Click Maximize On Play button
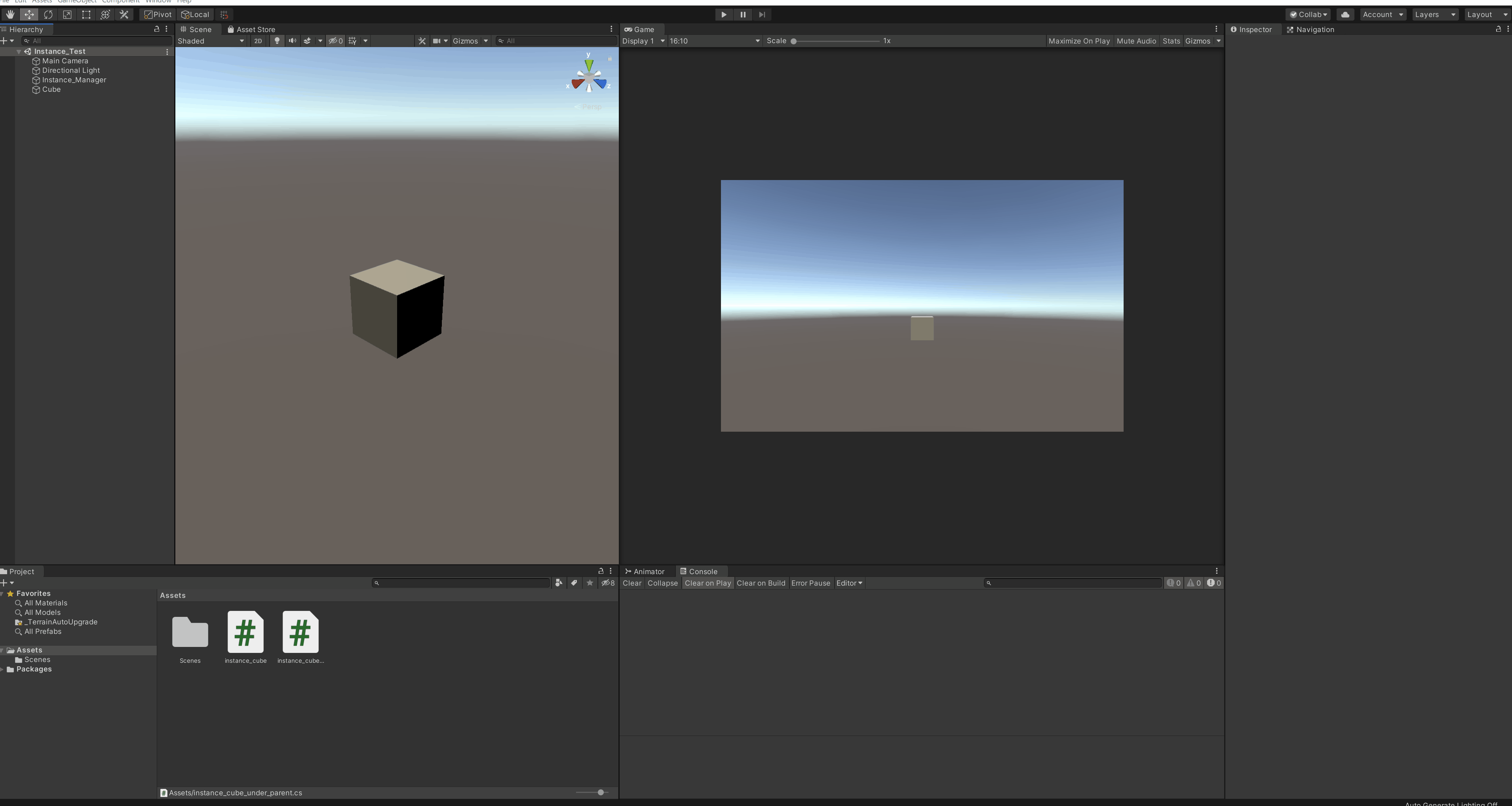Screen dimensions: 1512x806 [x=1079, y=41]
